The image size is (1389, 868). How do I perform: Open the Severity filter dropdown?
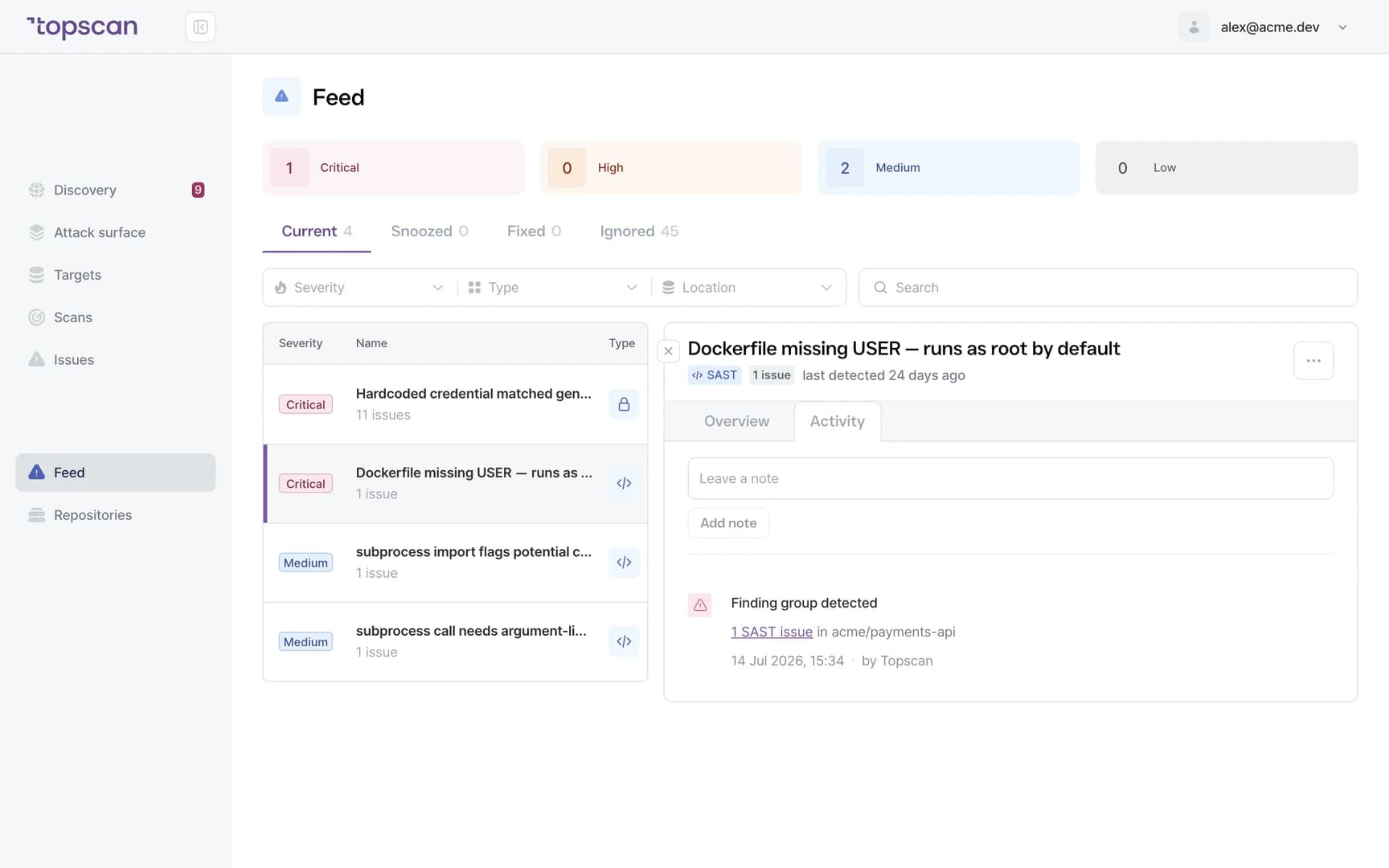pyautogui.click(x=359, y=288)
